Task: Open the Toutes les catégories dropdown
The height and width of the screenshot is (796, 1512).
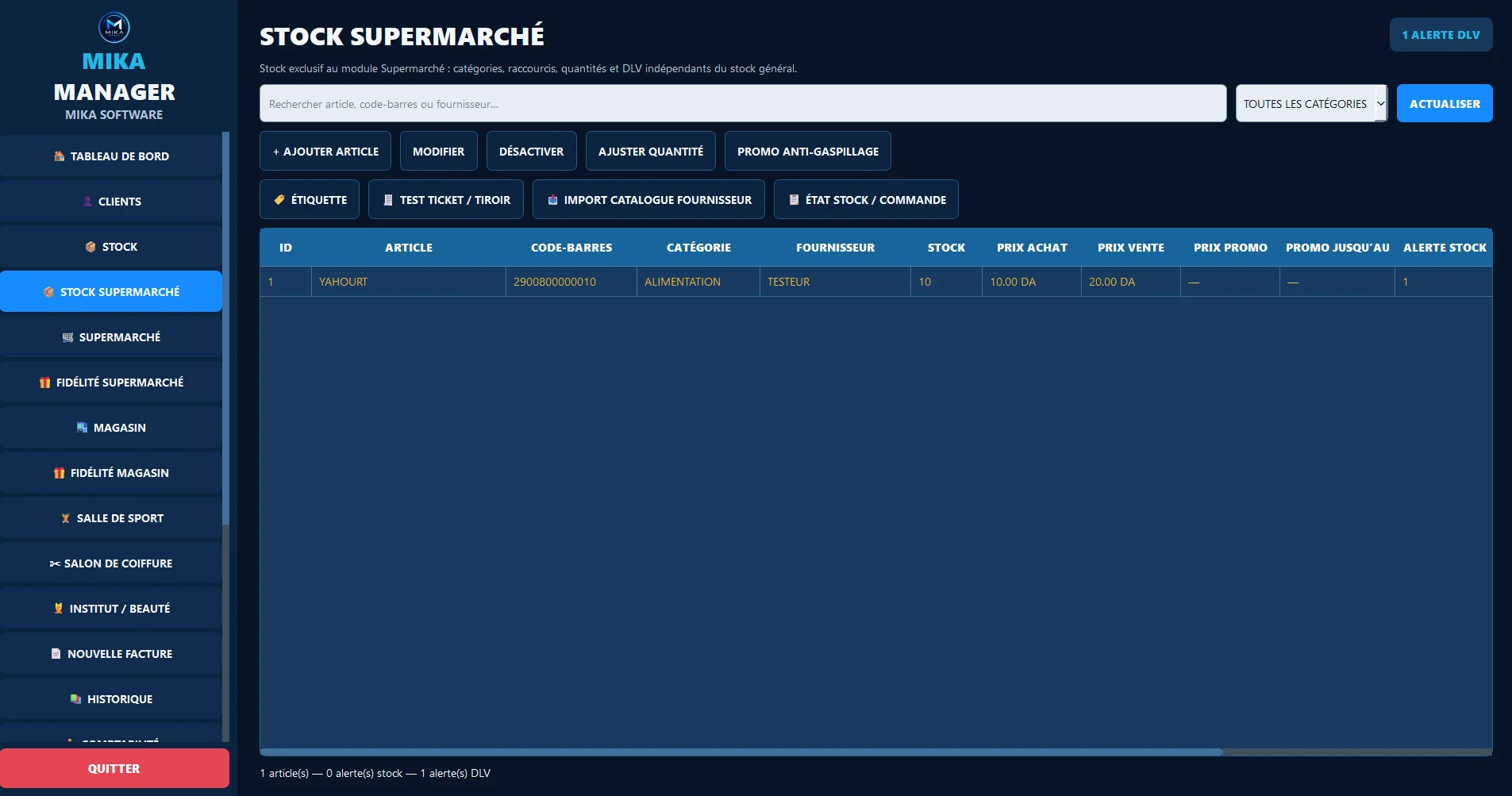Action: [1311, 103]
